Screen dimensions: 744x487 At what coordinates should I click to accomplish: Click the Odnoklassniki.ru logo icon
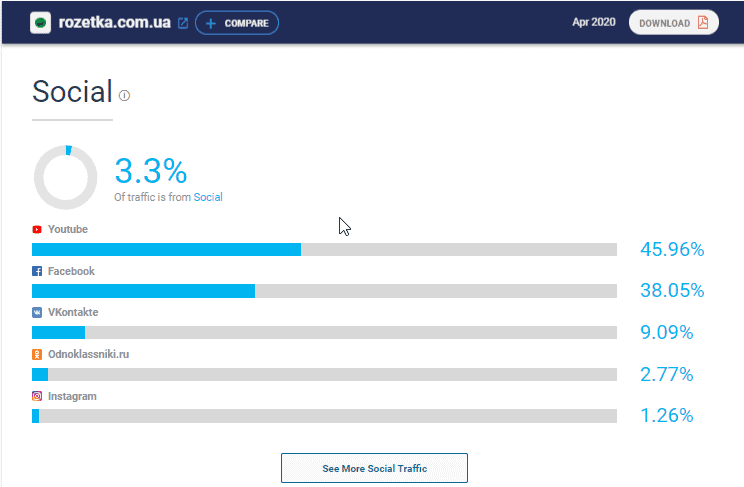click(37, 354)
